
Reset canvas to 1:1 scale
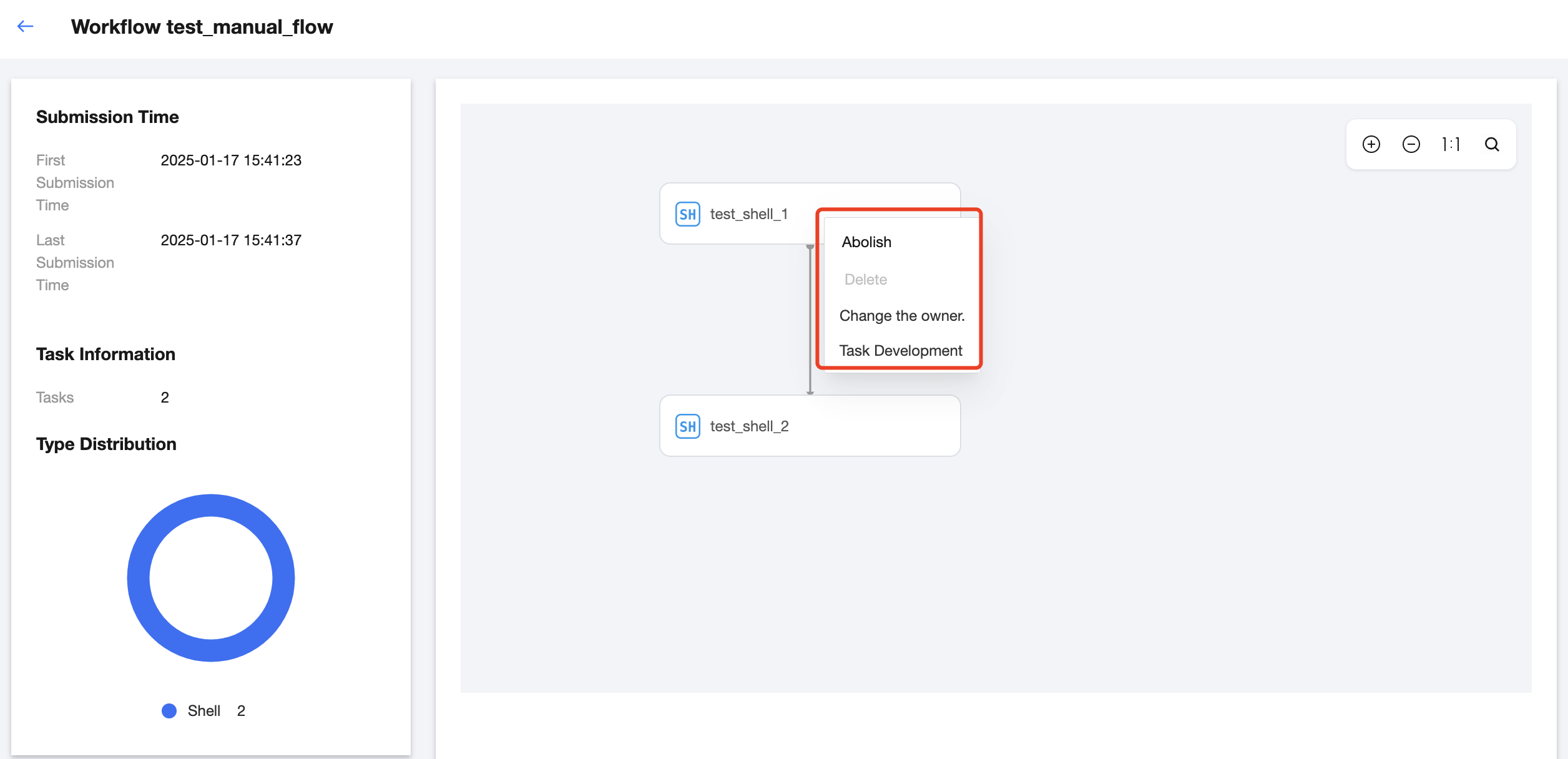click(x=1451, y=144)
